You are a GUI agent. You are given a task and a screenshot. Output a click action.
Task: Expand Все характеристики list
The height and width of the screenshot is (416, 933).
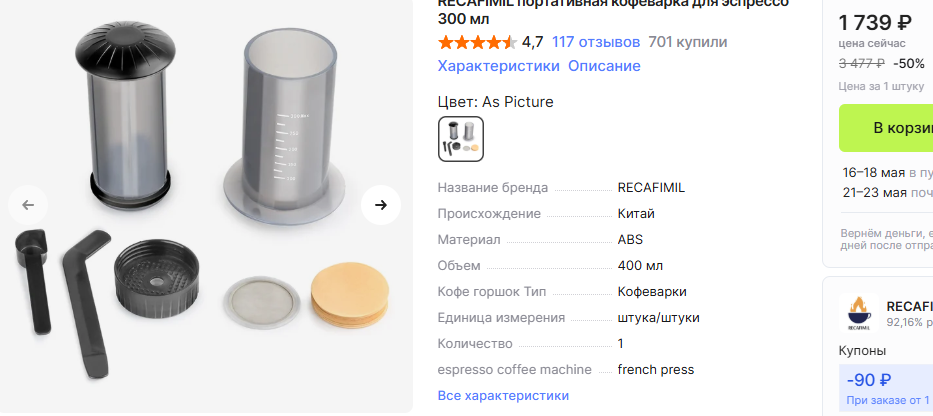(x=503, y=396)
